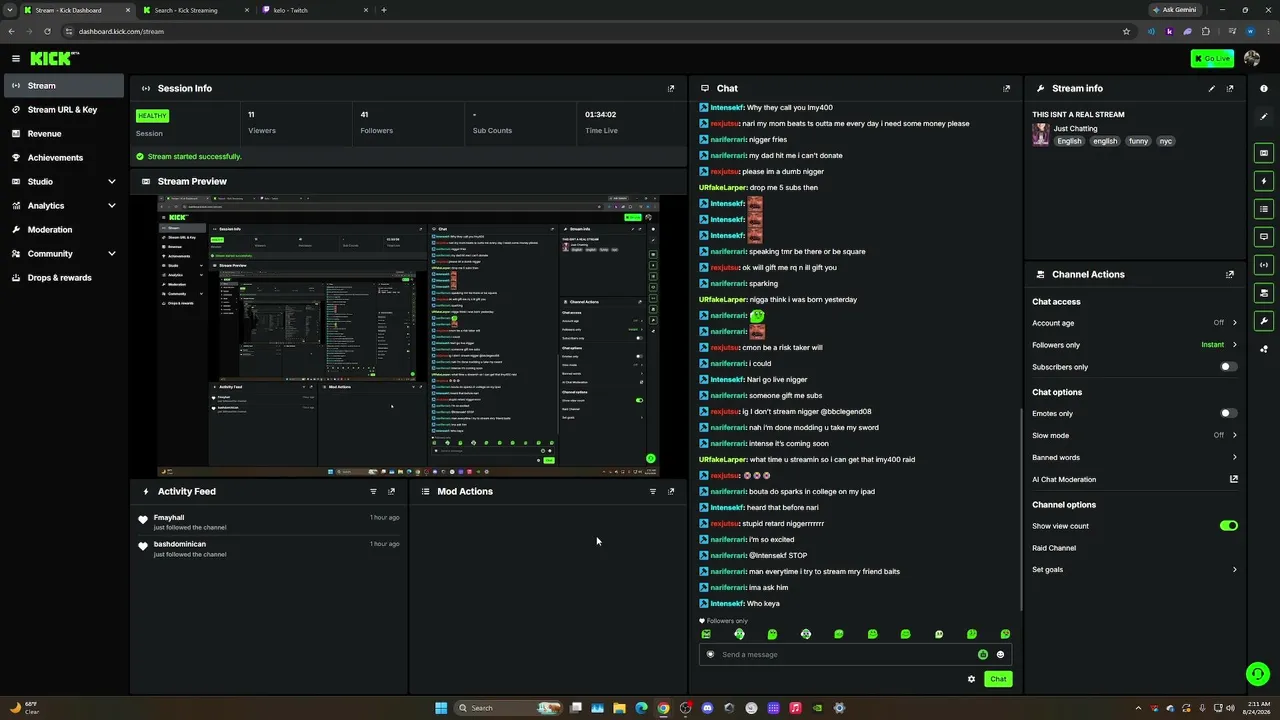Screen dimensions: 1280x720
Task: Click the green bot icon in message box
Action: point(983,655)
